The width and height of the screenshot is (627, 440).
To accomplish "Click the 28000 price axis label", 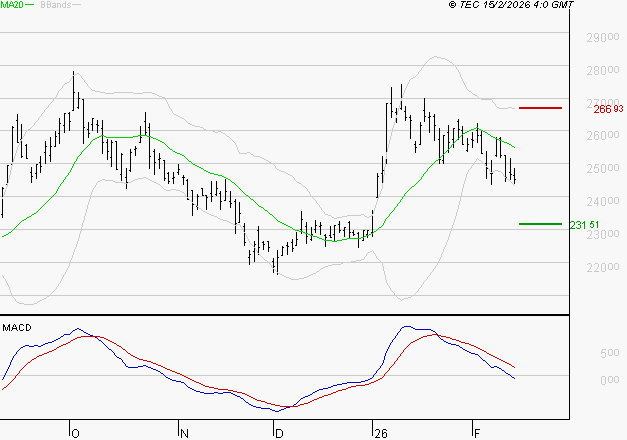I will pos(603,71).
